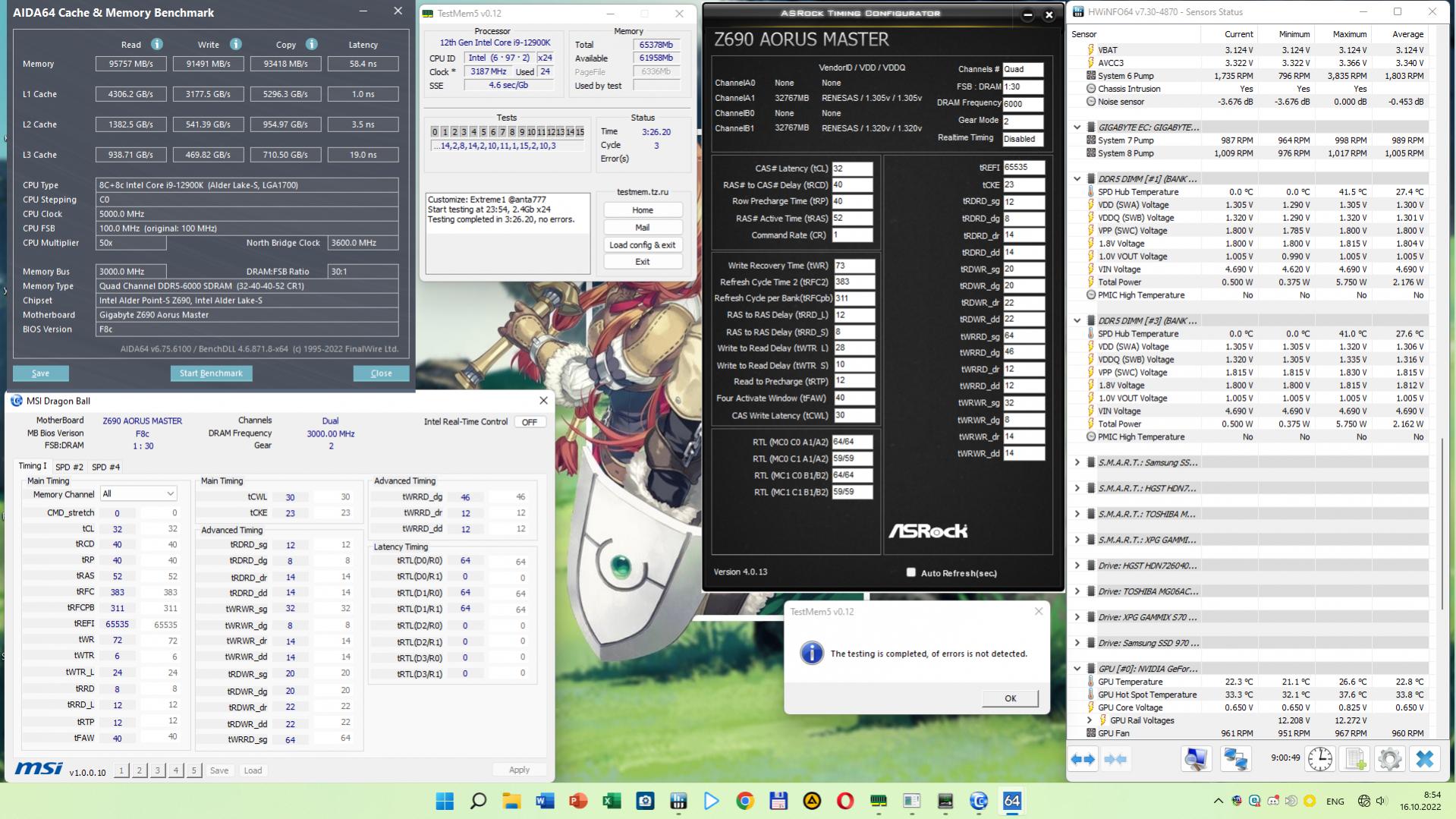1456x819 pixels.
Task: Click the HWiNFO remote network computers icon
Action: coord(1235,759)
